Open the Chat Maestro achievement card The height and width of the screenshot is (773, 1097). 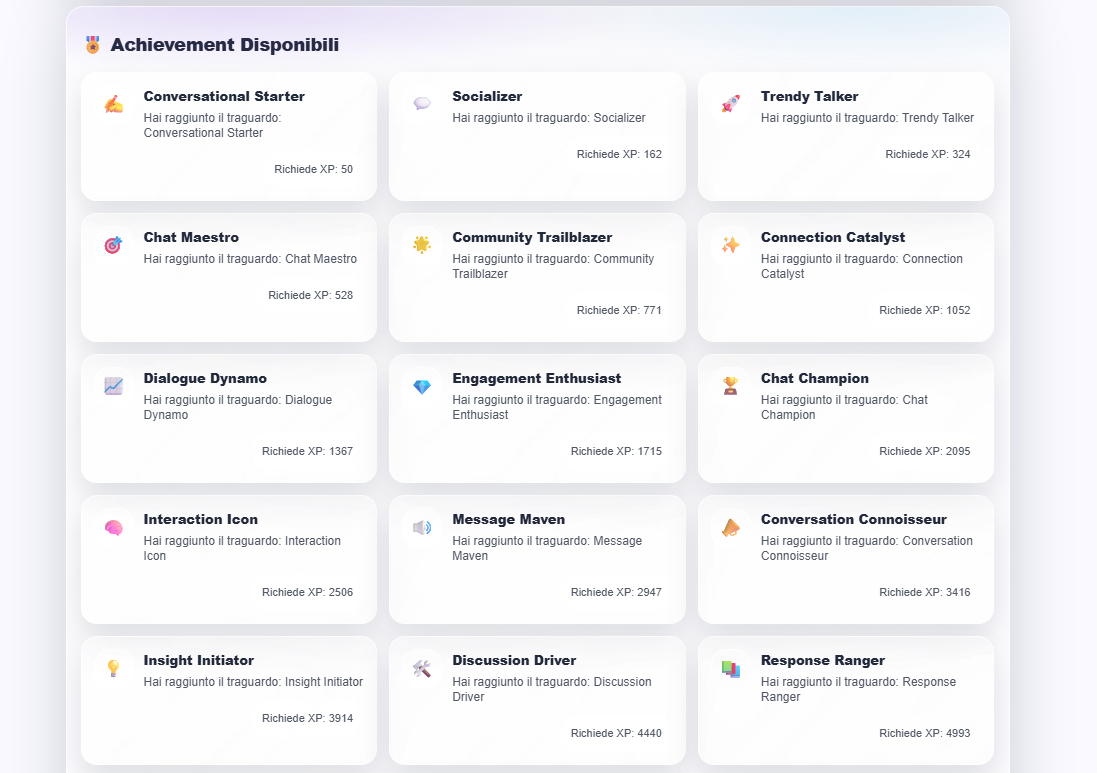click(x=228, y=277)
